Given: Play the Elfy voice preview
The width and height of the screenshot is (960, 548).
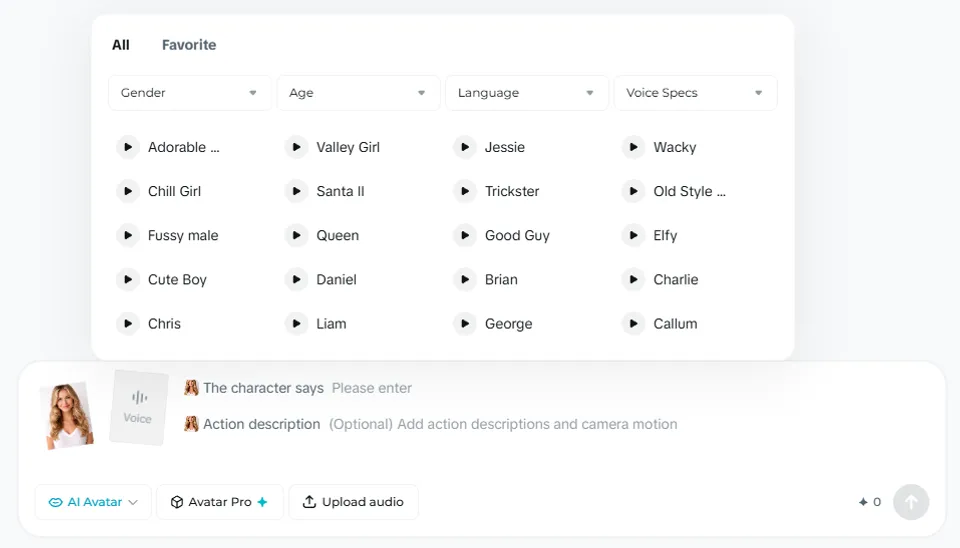Looking at the screenshot, I should (x=633, y=235).
